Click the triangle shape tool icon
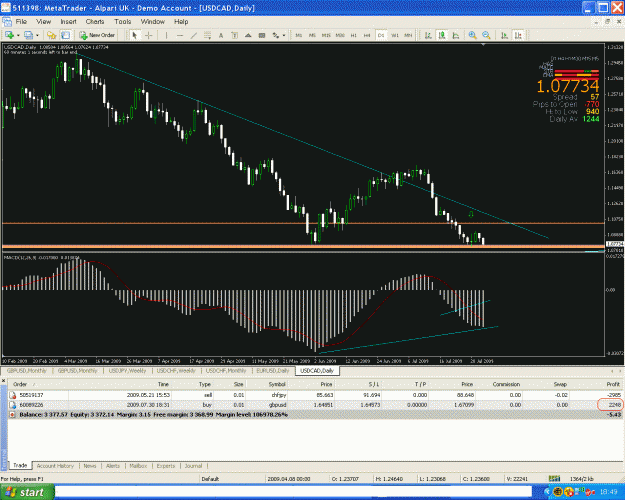This screenshot has width=625, height=500. (x=248, y=35)
